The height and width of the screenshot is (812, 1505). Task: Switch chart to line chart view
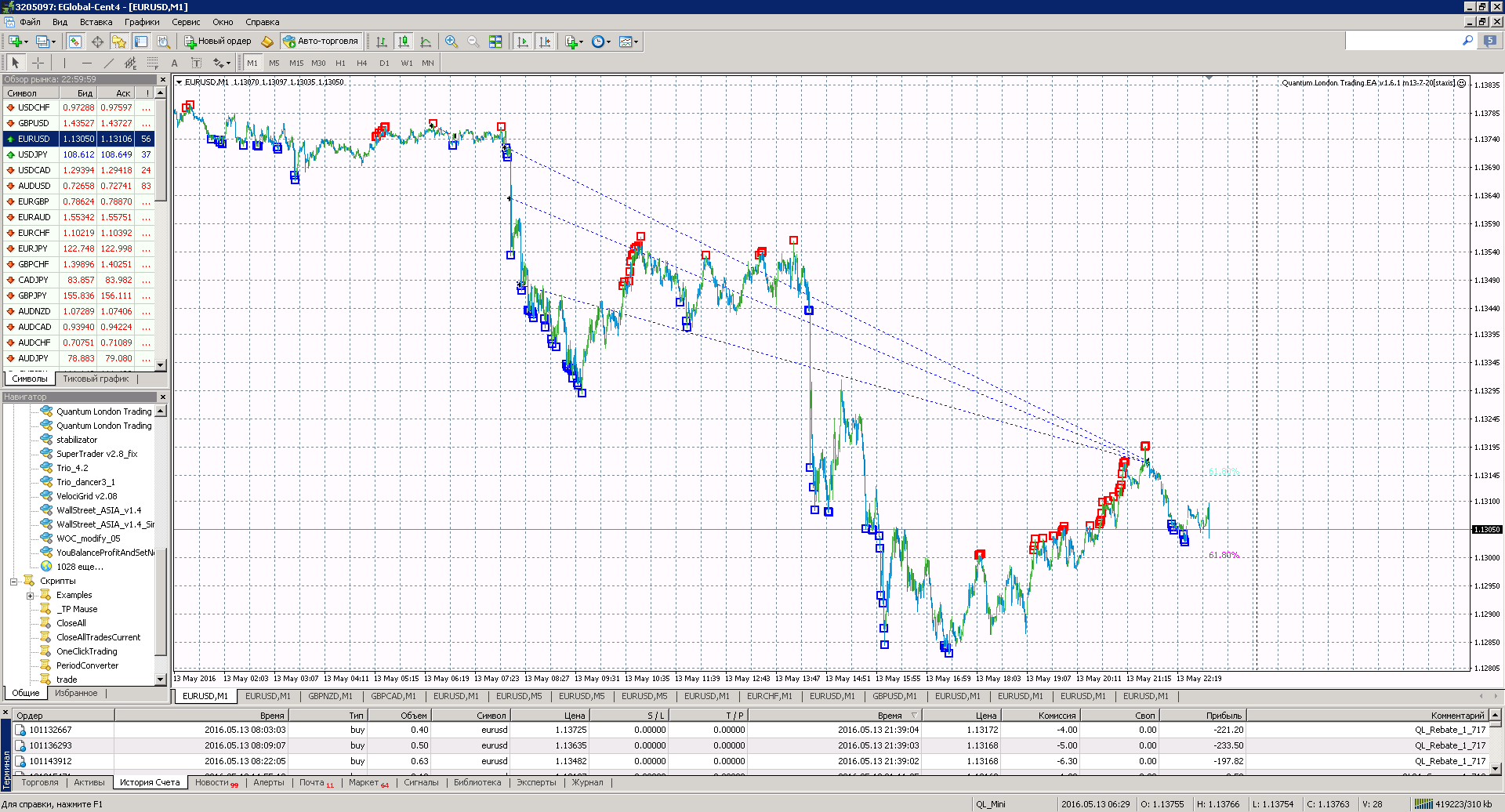[x=425, y=42]
